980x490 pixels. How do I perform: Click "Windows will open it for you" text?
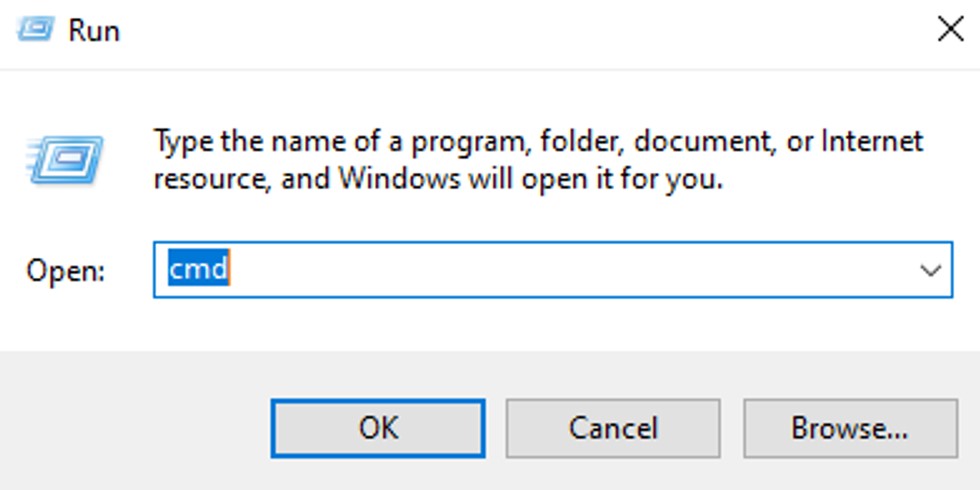530,180
